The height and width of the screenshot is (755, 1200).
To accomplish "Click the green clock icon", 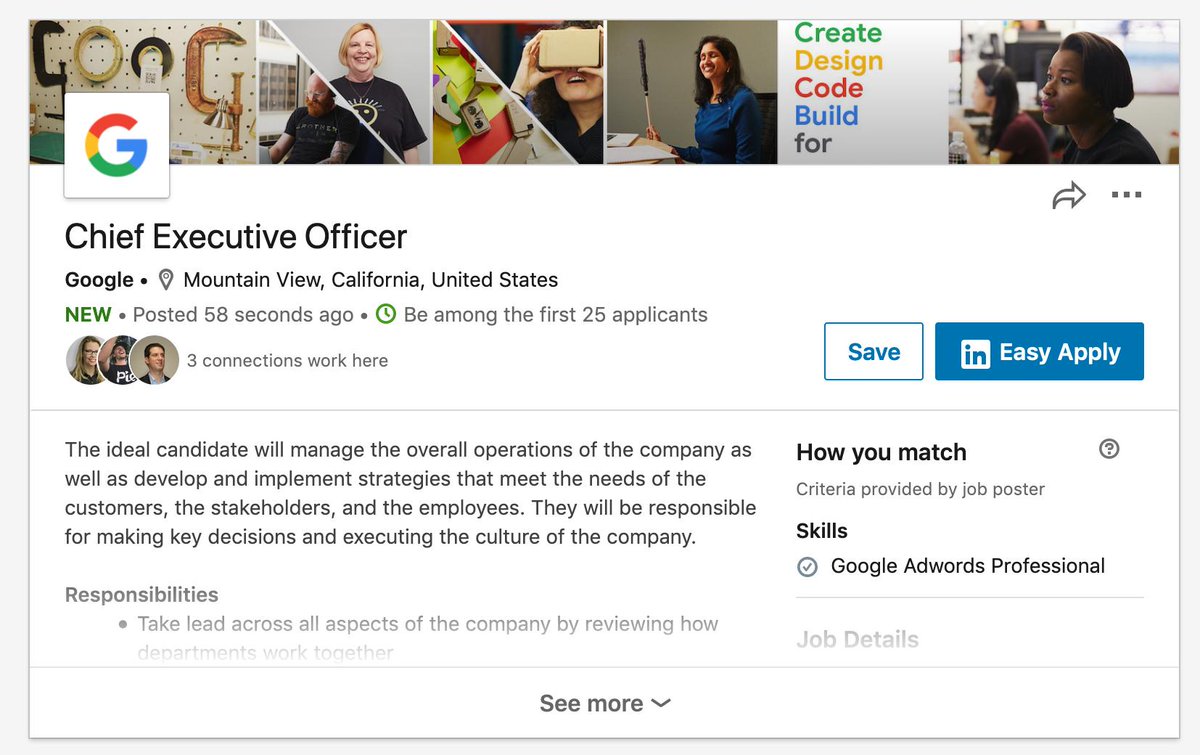I will [x=386, y=314].
